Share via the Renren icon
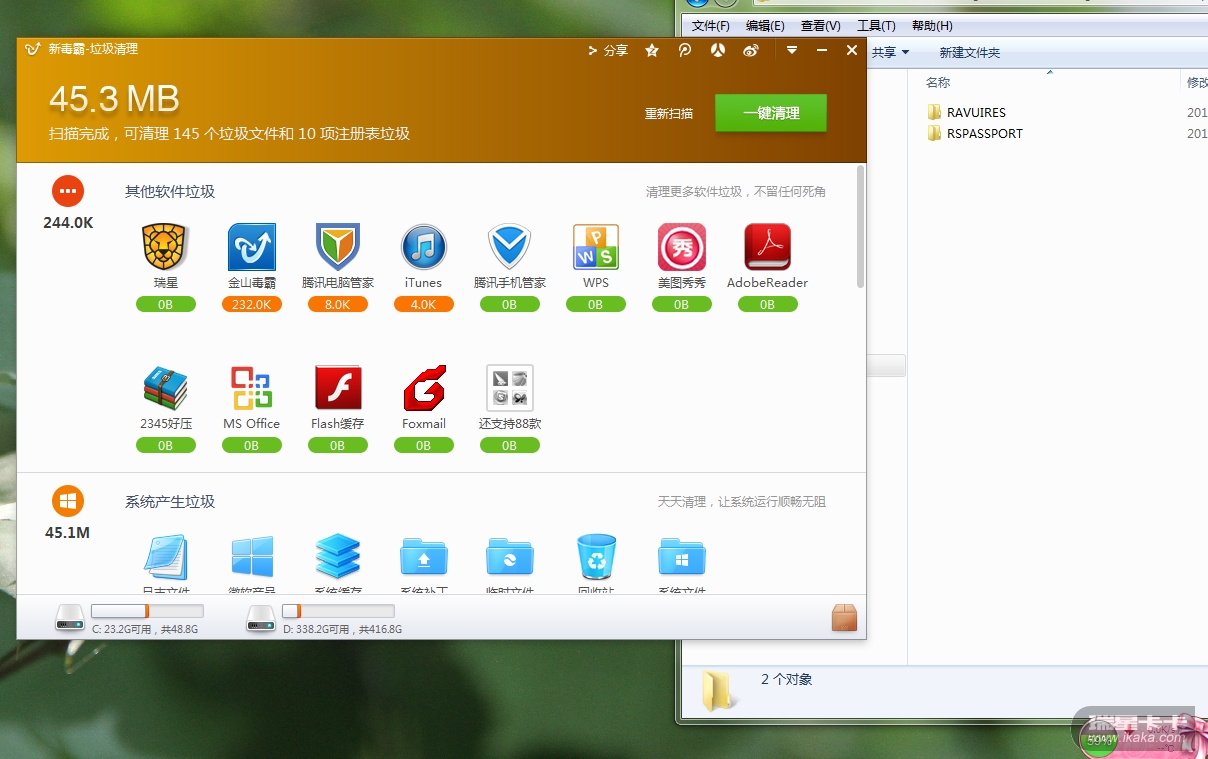The height and width of the screenshot is (759, 1208). [x=718, y=50]
